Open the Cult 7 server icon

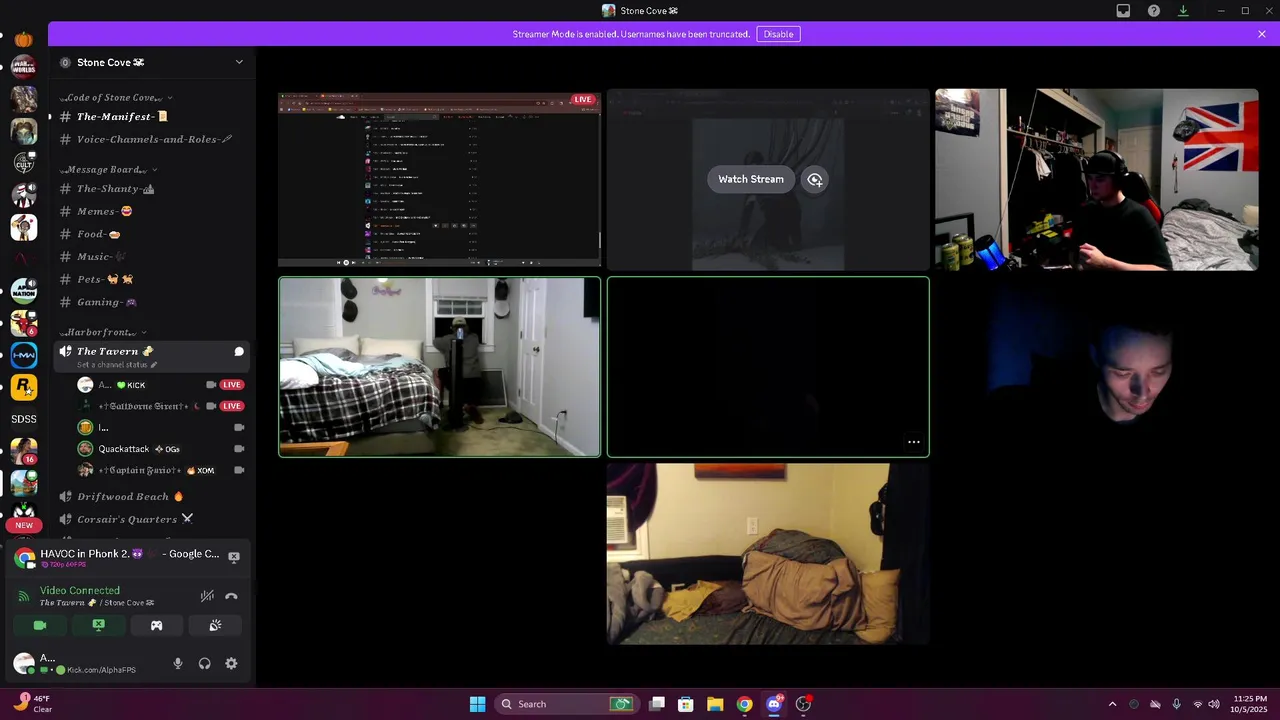[x=24, y=162]
